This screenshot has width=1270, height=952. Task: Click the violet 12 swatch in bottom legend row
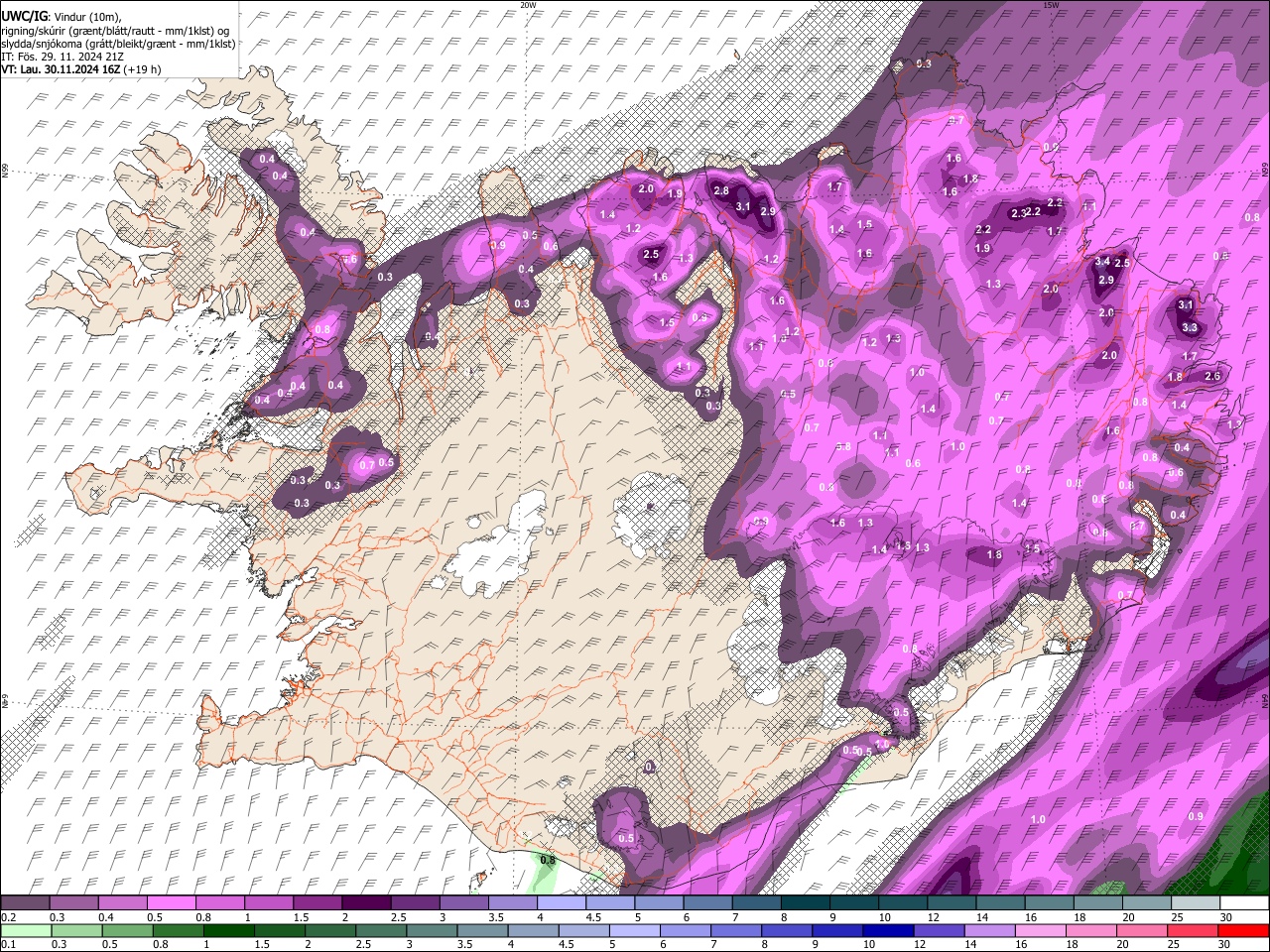[x=939, y=930]
